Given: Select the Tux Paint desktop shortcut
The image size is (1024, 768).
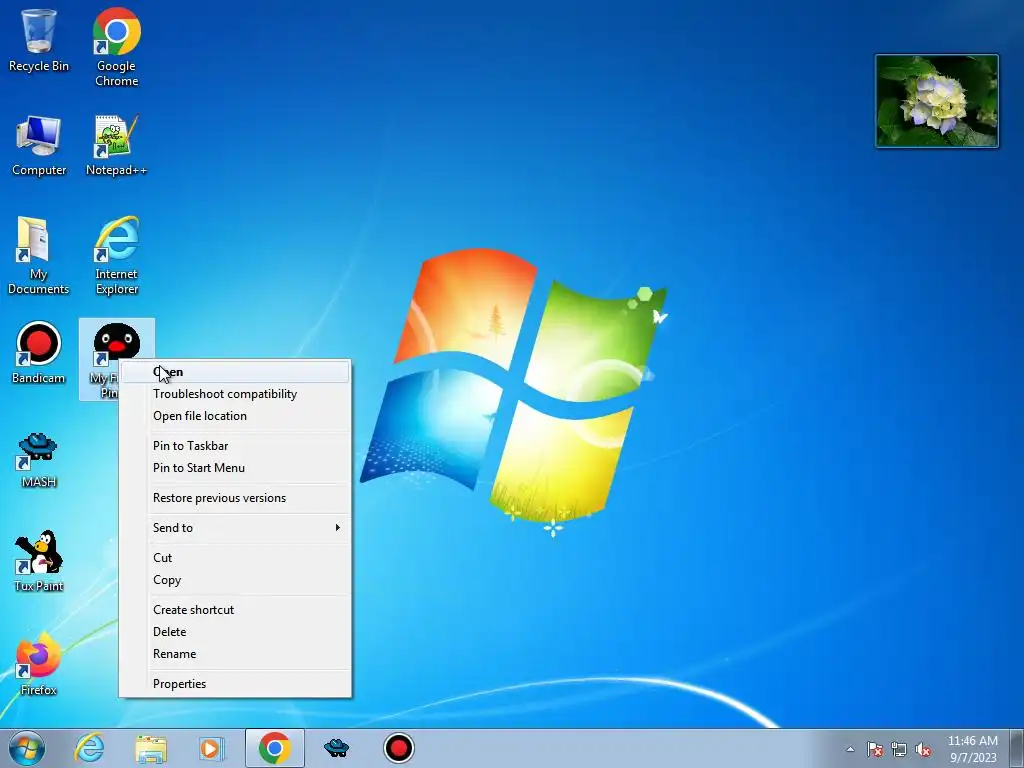Looking at the screenshot, I should point(39,562).
